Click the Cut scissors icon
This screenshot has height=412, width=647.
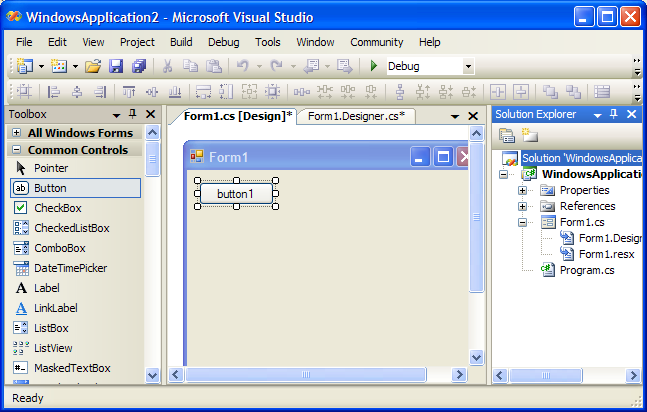[167, 66]
